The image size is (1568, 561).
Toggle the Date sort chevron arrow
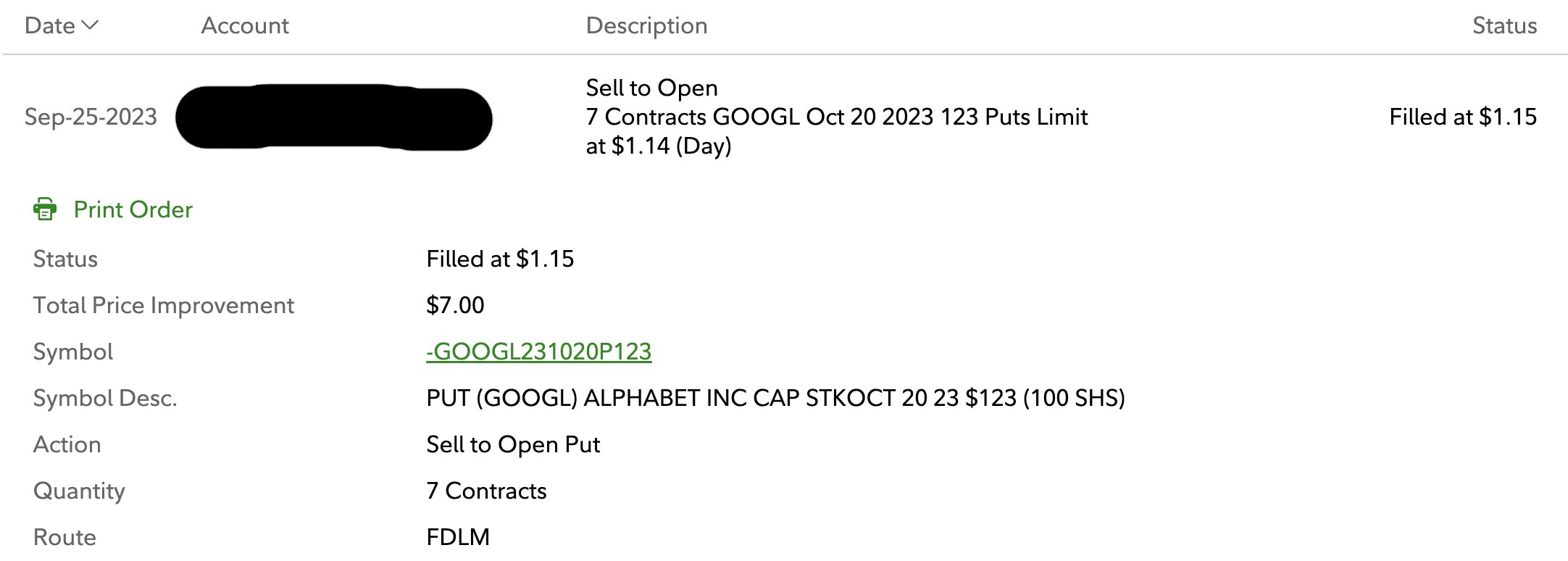point(90,25)
